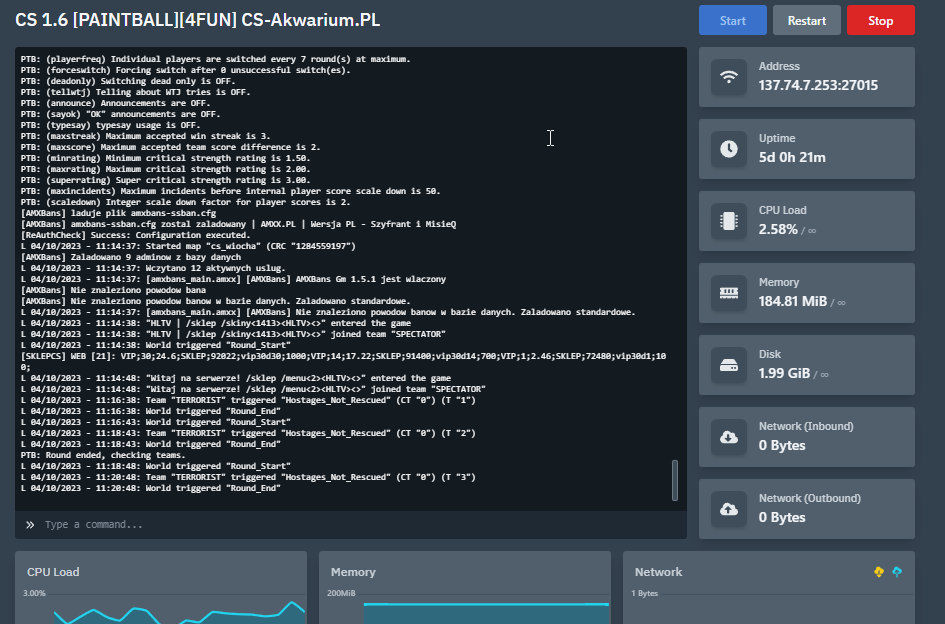945x624 pixels.
Task: Click the uptime value 5d 0h 21m
Action: click(x=792, y=157)
